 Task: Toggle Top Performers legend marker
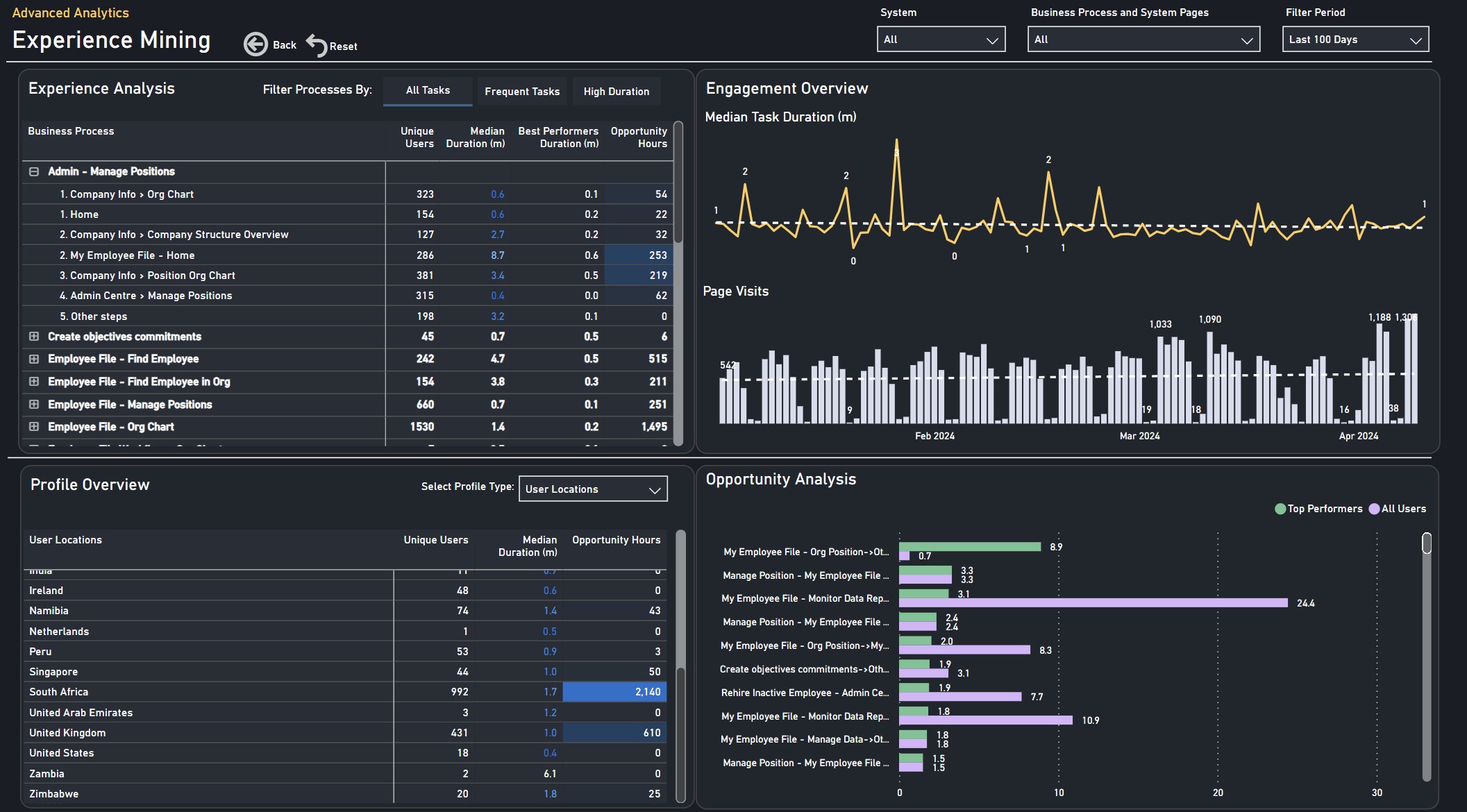click(x=1280, y=509)
